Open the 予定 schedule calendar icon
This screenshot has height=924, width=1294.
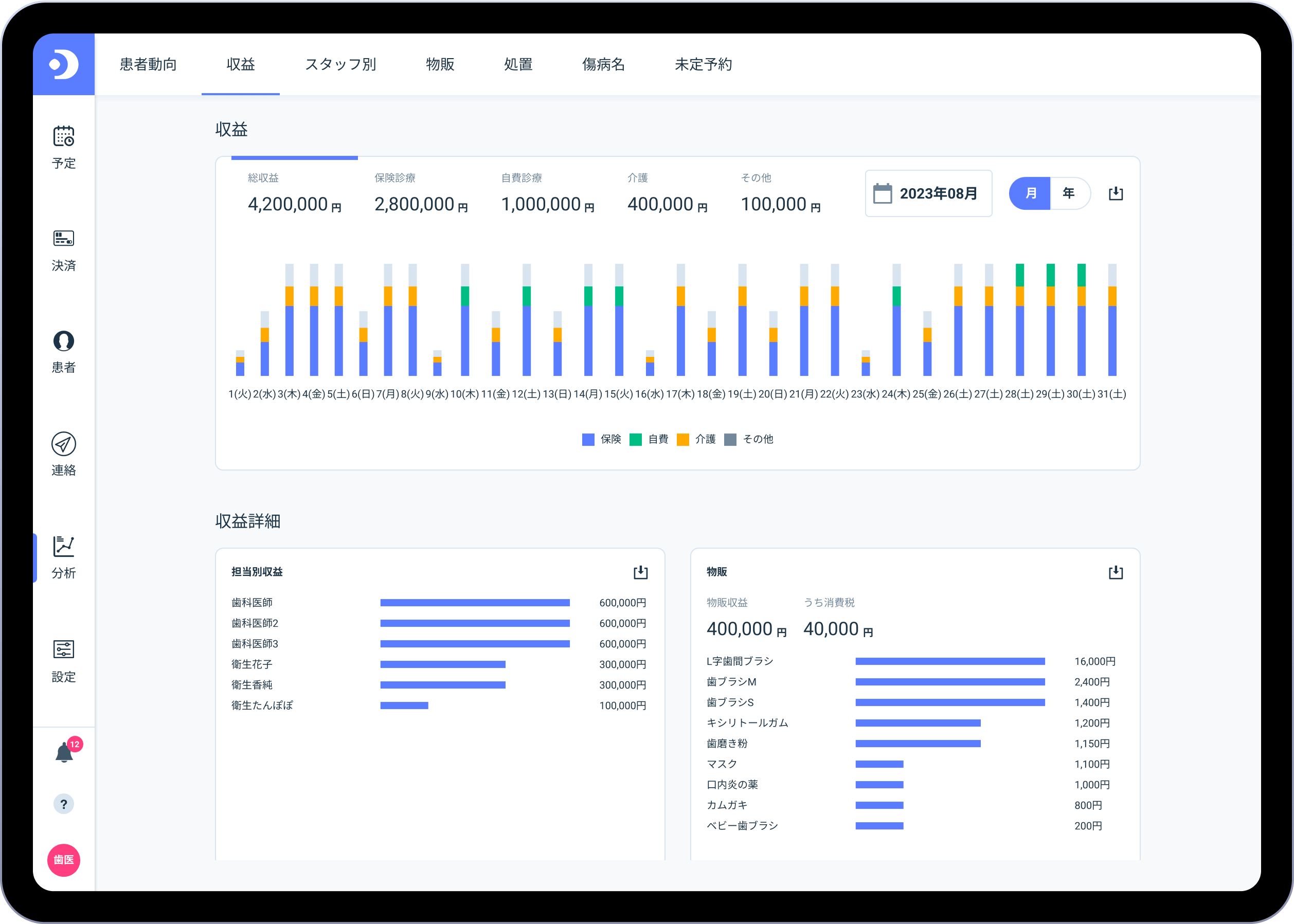click(64, 137)
